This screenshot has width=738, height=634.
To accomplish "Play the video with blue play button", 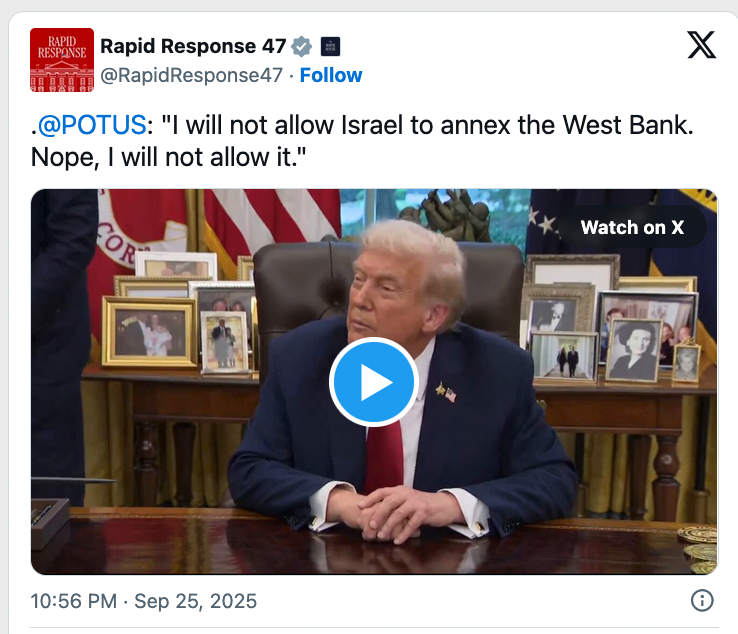I will pos(374,382).
